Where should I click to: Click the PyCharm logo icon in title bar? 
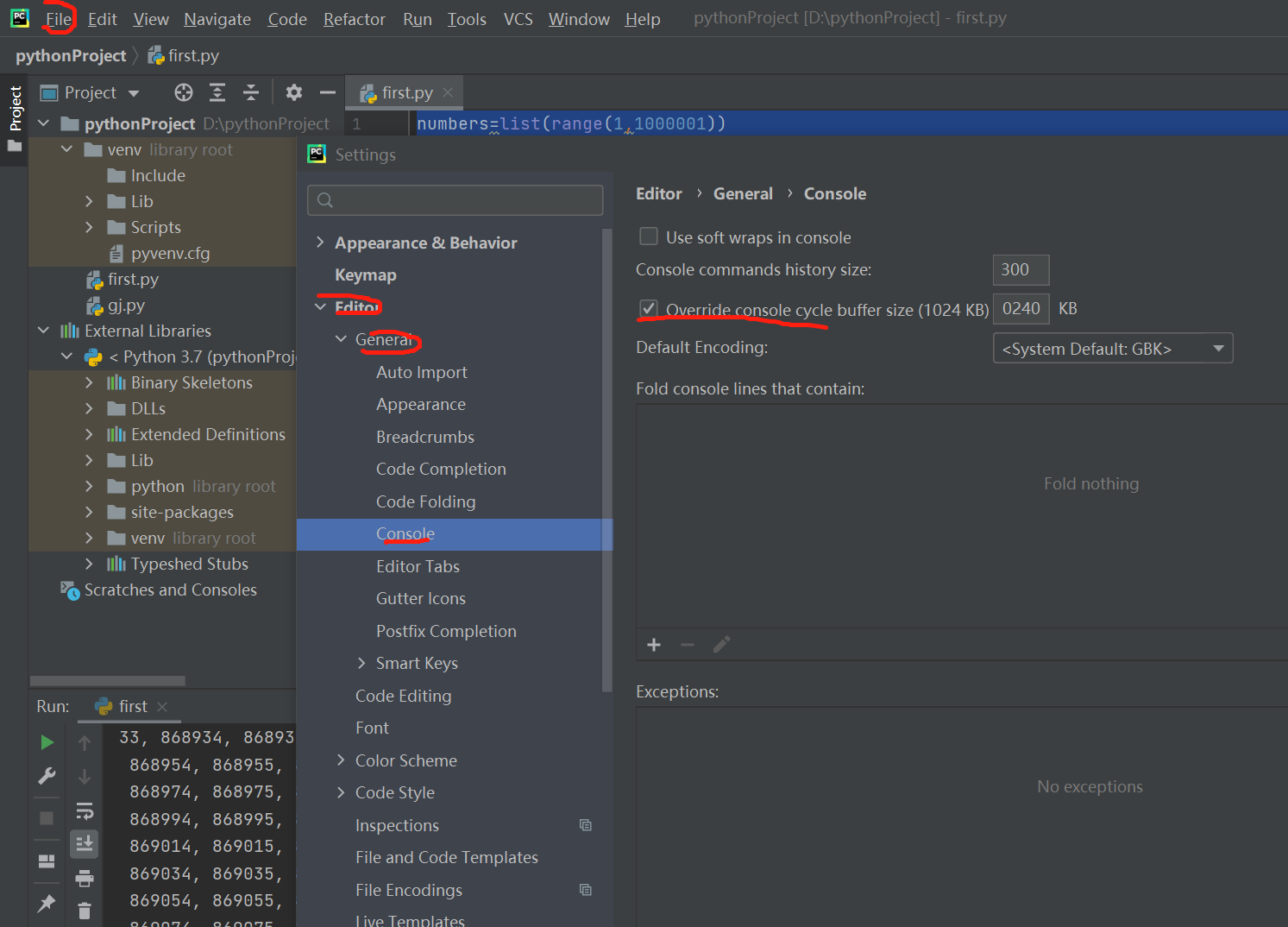[19, 18]
